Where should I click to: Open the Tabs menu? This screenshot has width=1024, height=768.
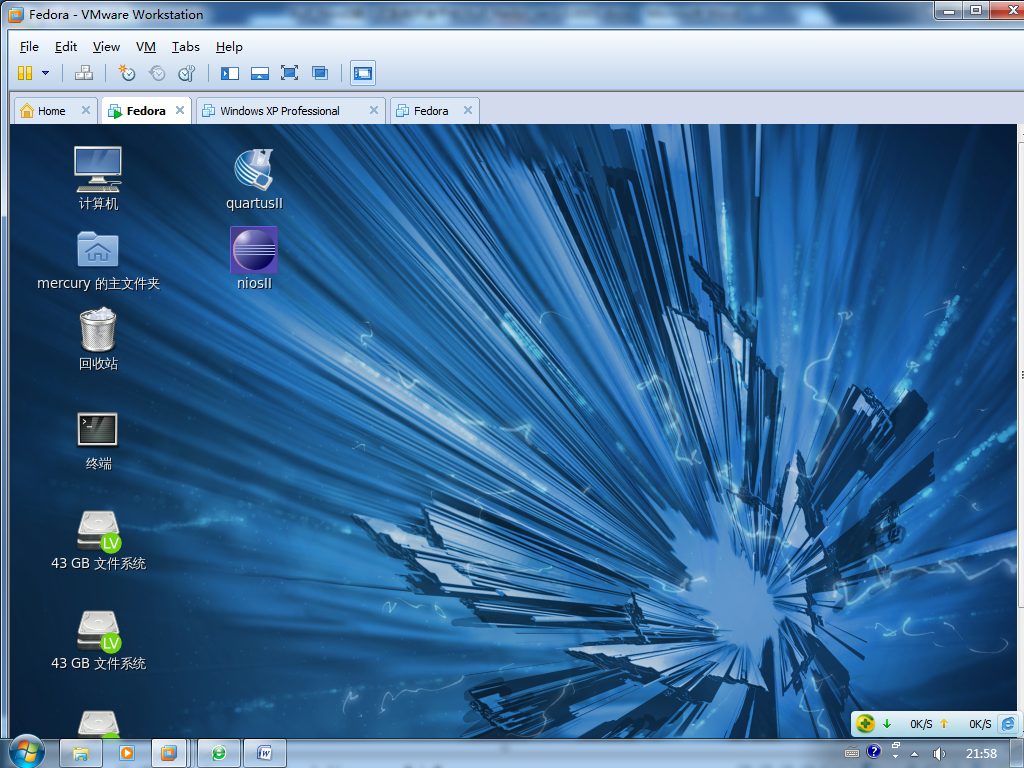coord(185,47)
